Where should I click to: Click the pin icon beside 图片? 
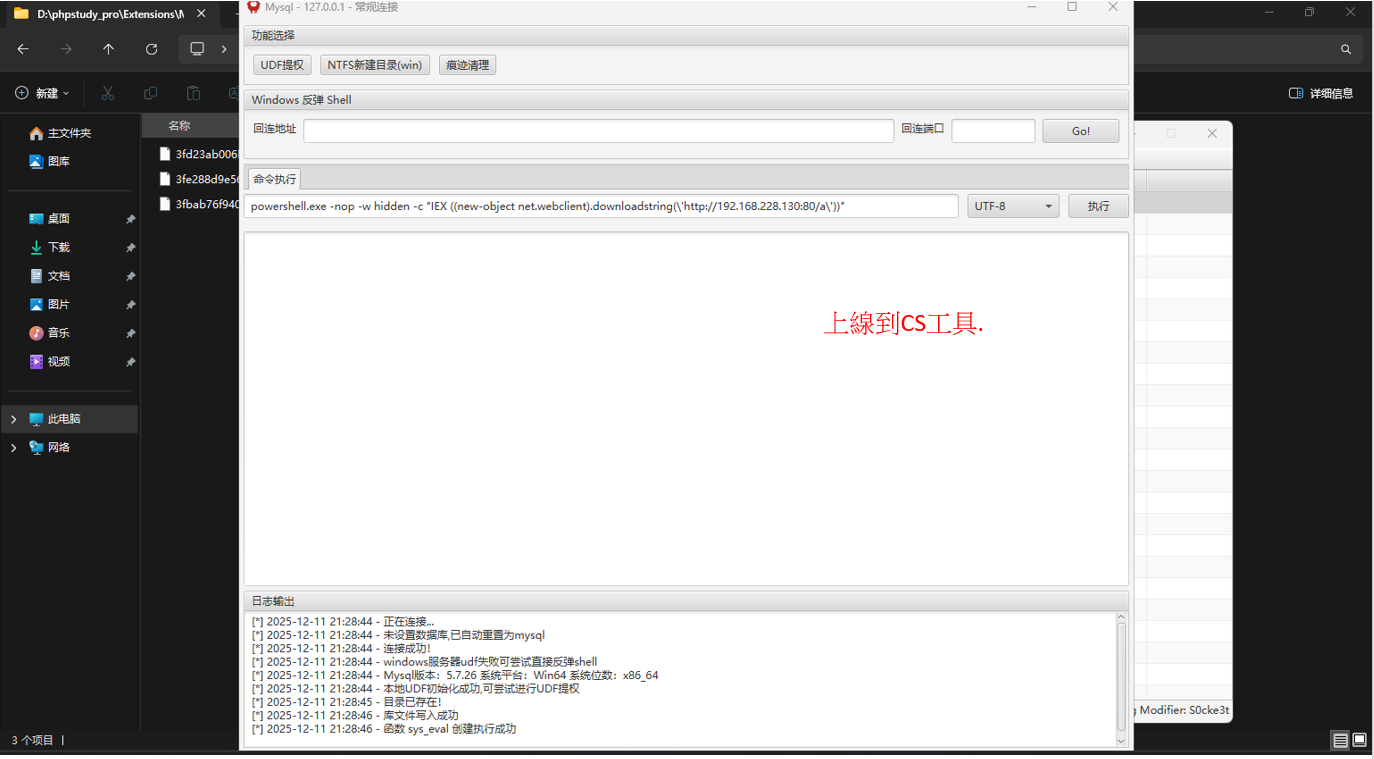point(130,305)
